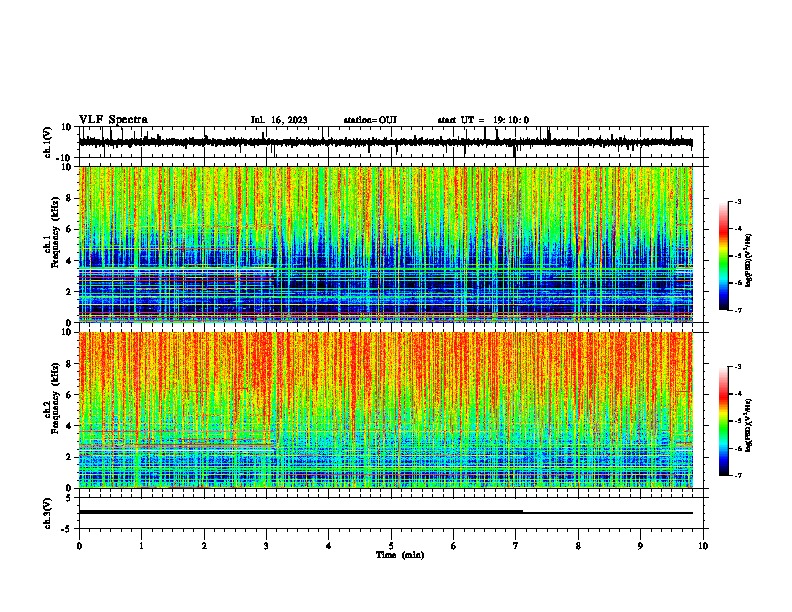This screenshot has width=792, height=612.
Task: Click the "4" kHz tick on ch.1 spectrogram
Action: (x=70, y=261)
